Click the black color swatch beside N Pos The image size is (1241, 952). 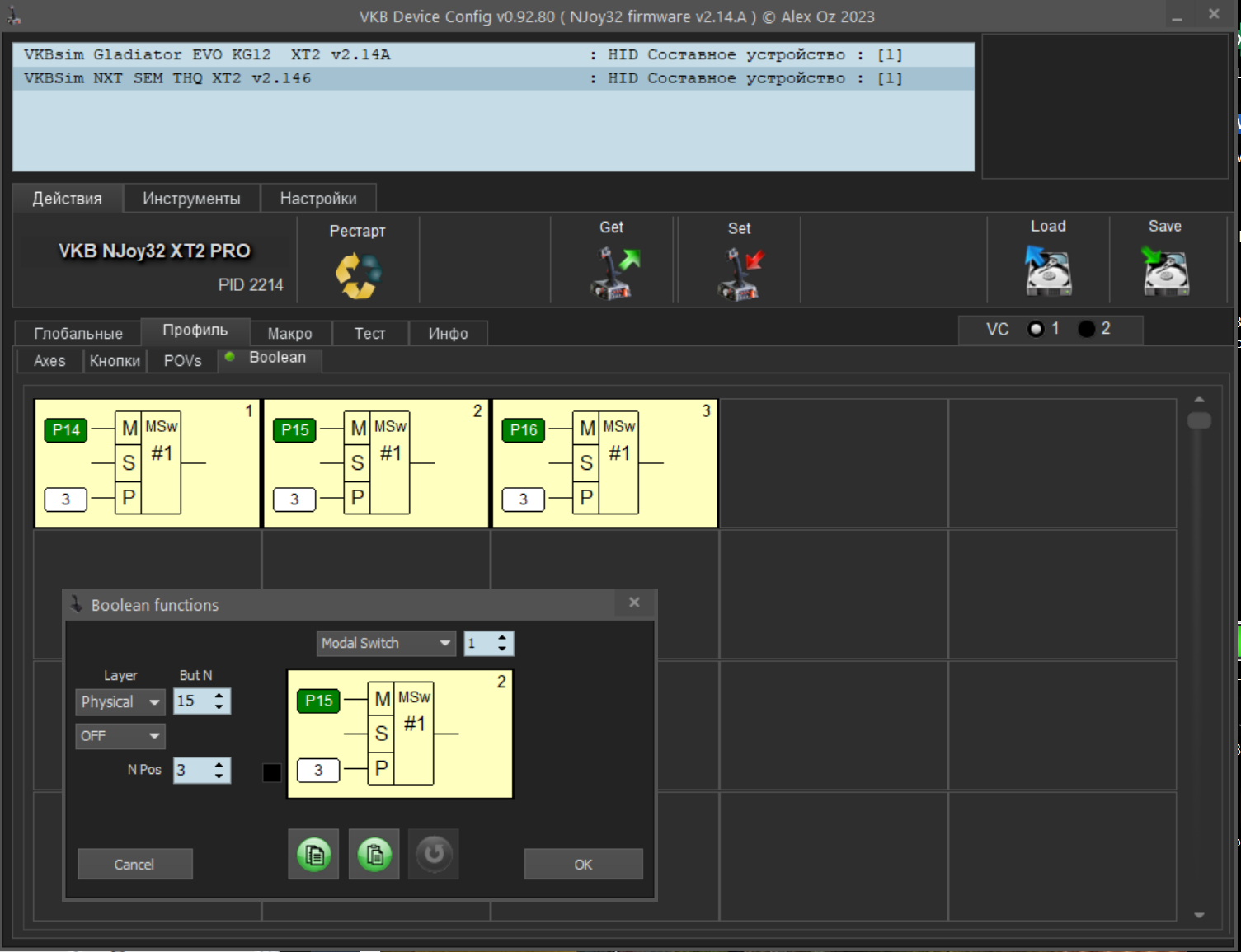(272, 772)
